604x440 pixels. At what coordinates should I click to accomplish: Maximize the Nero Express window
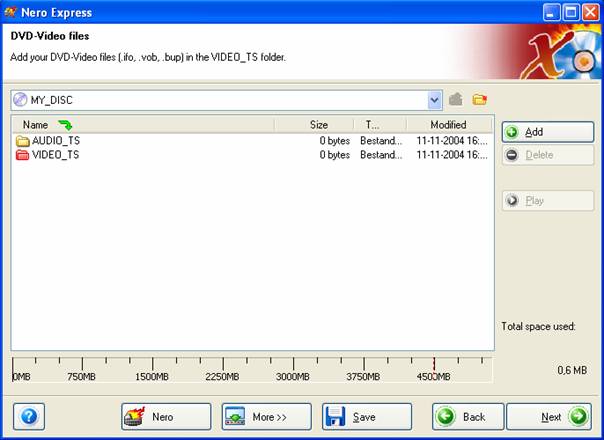571,12
